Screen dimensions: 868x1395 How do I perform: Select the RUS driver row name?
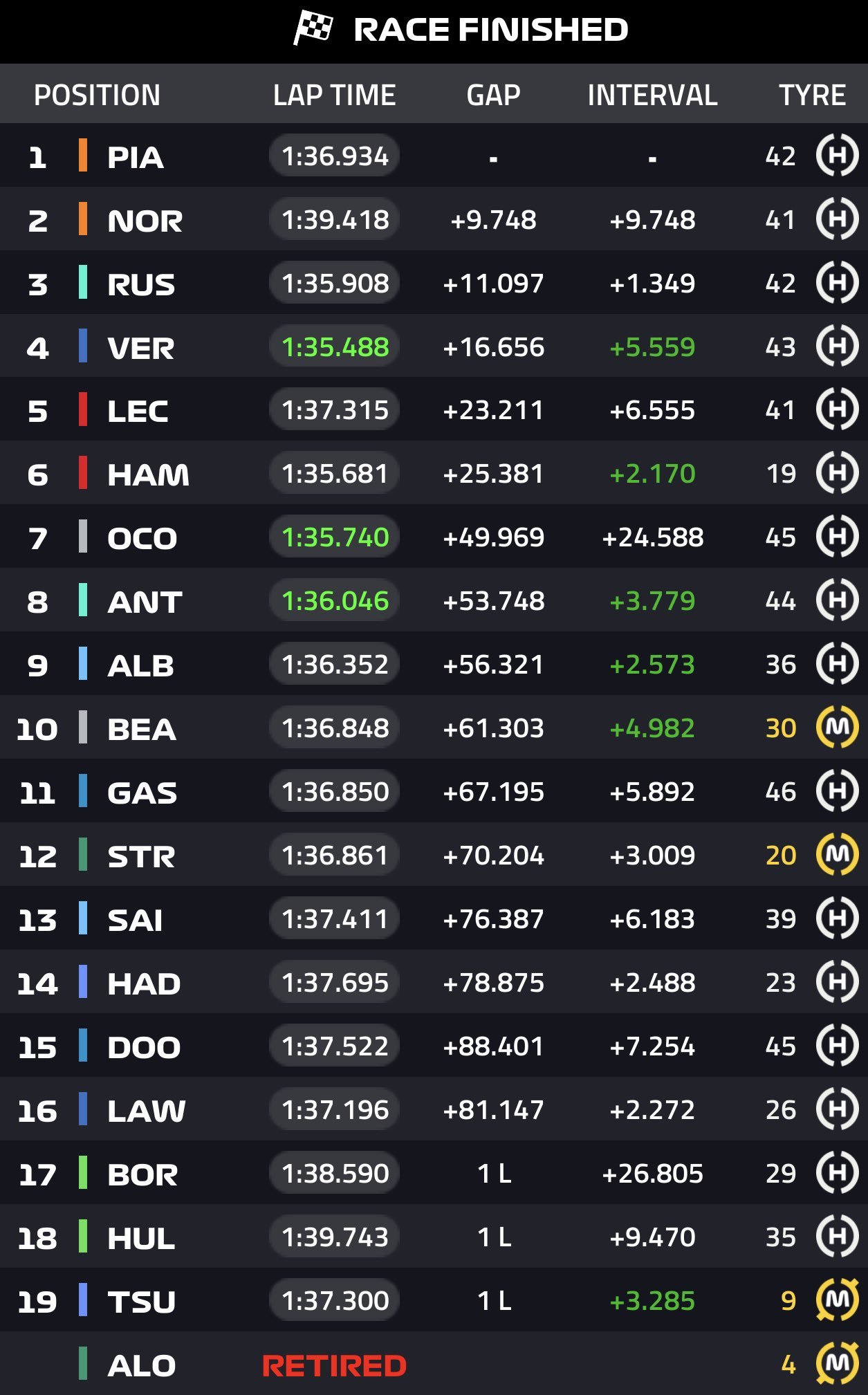click(x=141, y=284)
